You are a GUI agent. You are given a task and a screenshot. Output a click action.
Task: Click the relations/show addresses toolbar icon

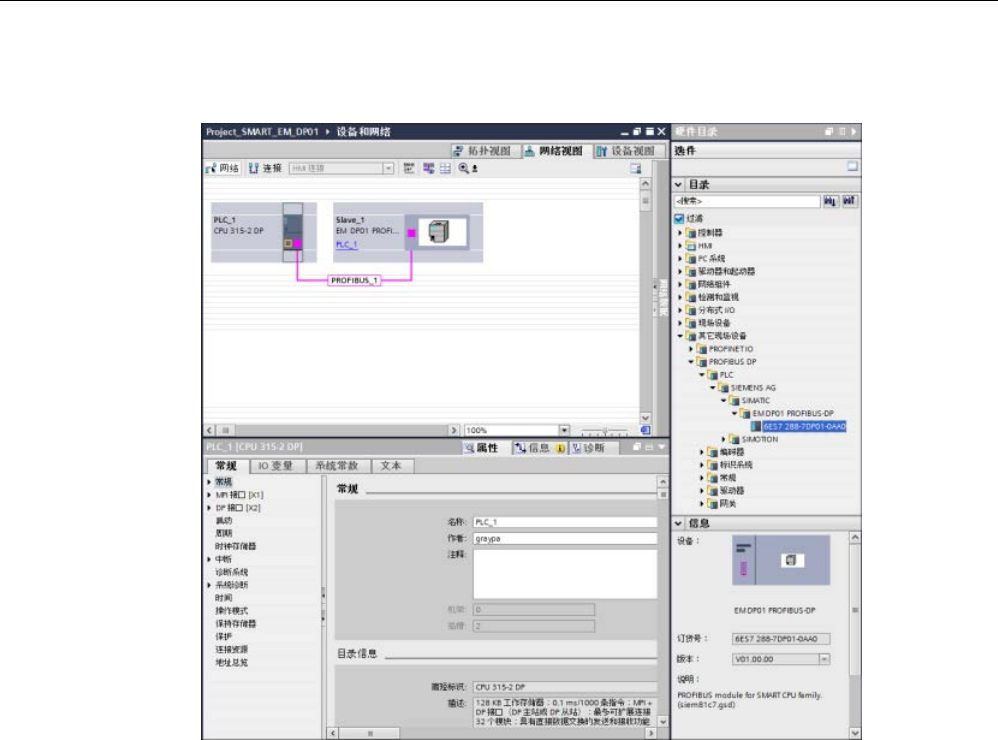tap(409, 168)
